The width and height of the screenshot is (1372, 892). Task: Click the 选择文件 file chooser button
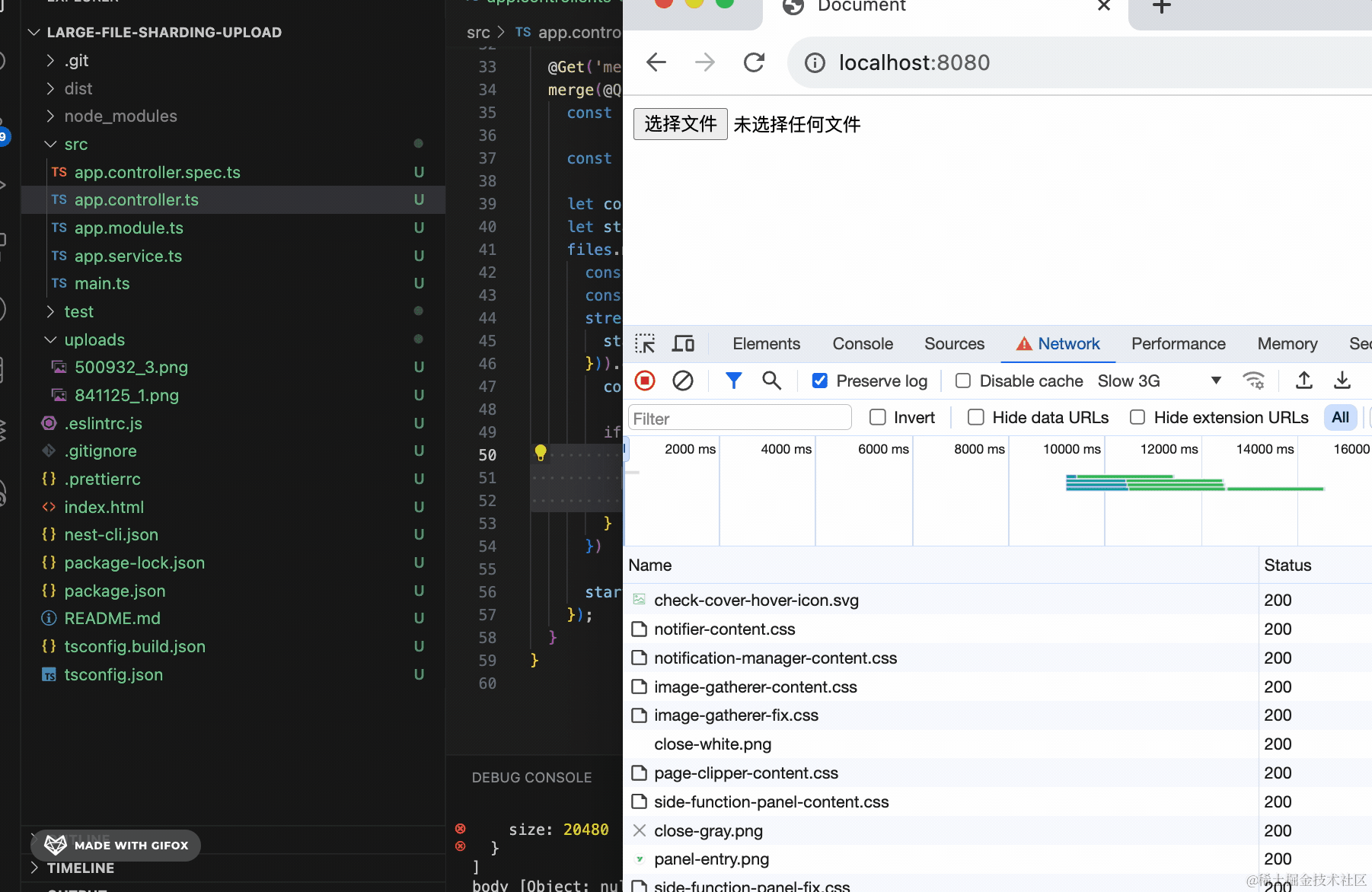(680, 124)
